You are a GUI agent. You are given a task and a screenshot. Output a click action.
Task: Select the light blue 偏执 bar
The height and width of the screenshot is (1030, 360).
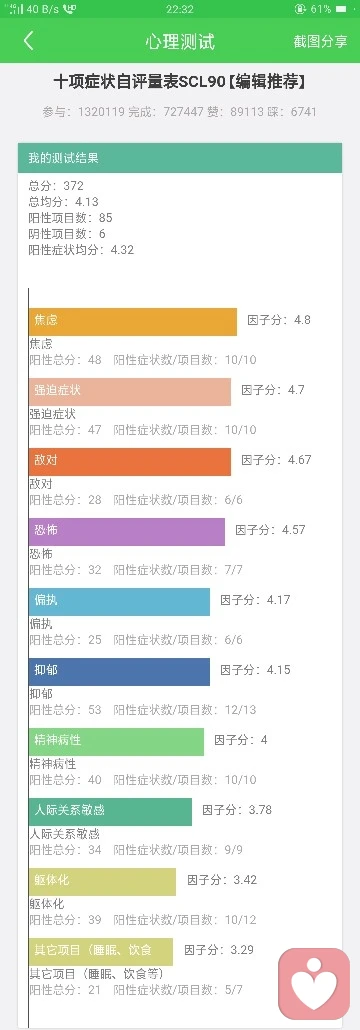click(x=120, y=602)
